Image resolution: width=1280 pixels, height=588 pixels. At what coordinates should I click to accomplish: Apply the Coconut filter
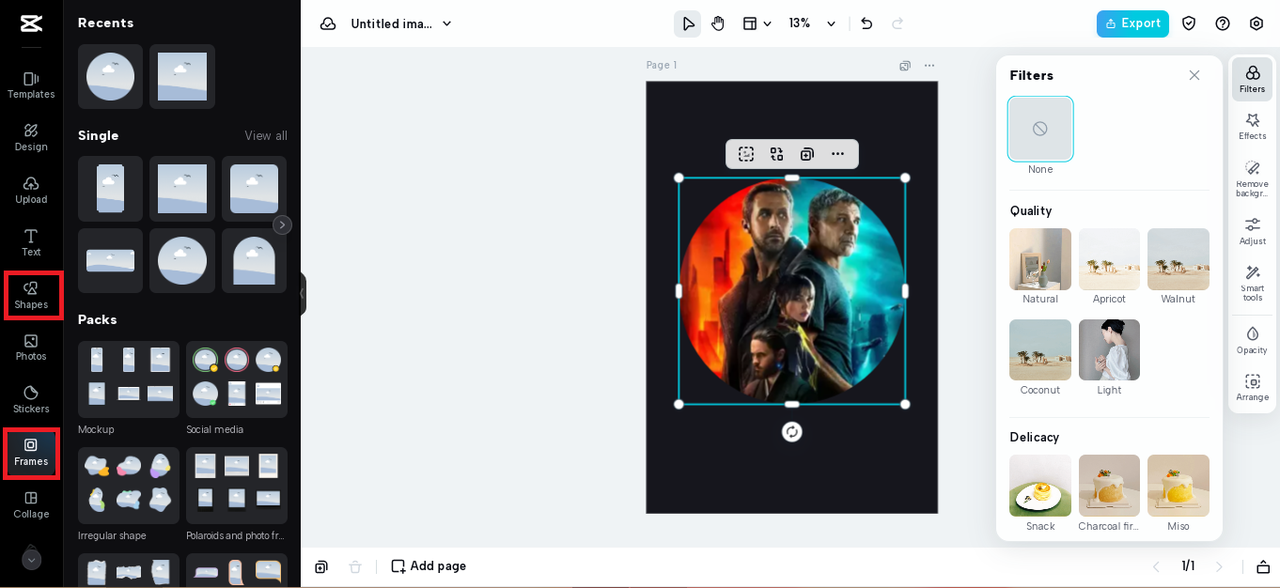pos(1040,350)
